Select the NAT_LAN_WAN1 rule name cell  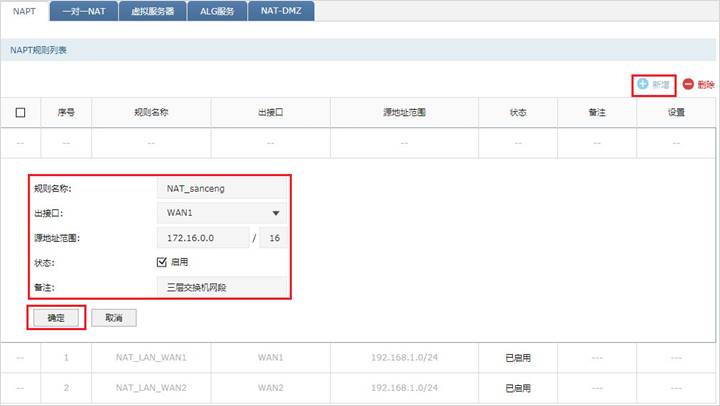coord(151,357)
